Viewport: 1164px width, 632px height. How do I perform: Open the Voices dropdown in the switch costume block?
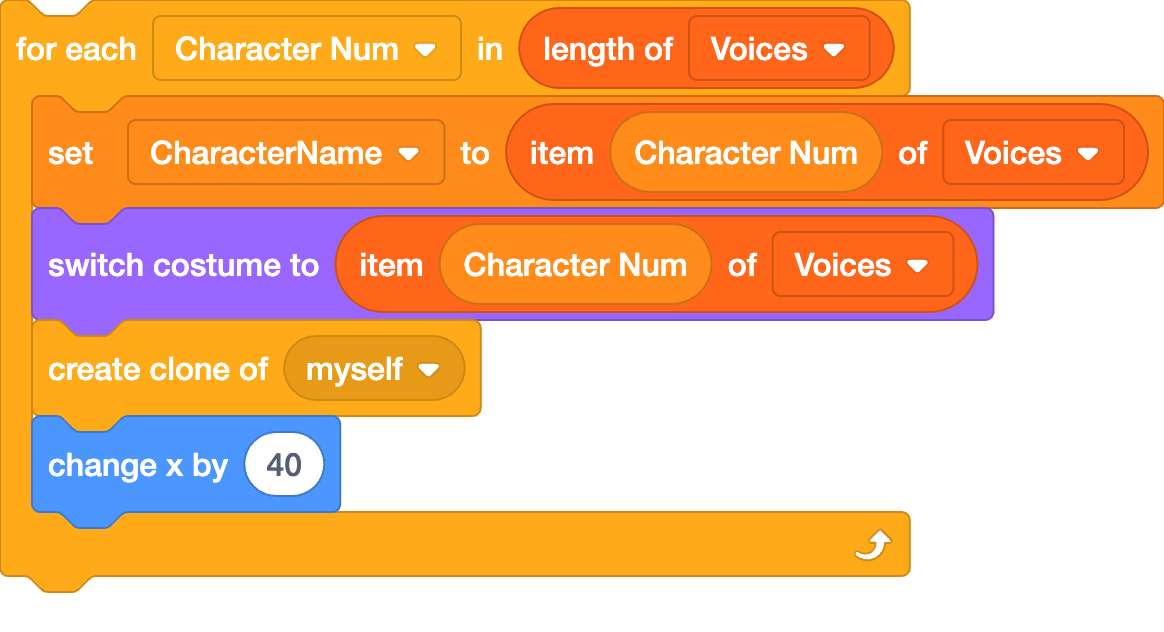862,265
